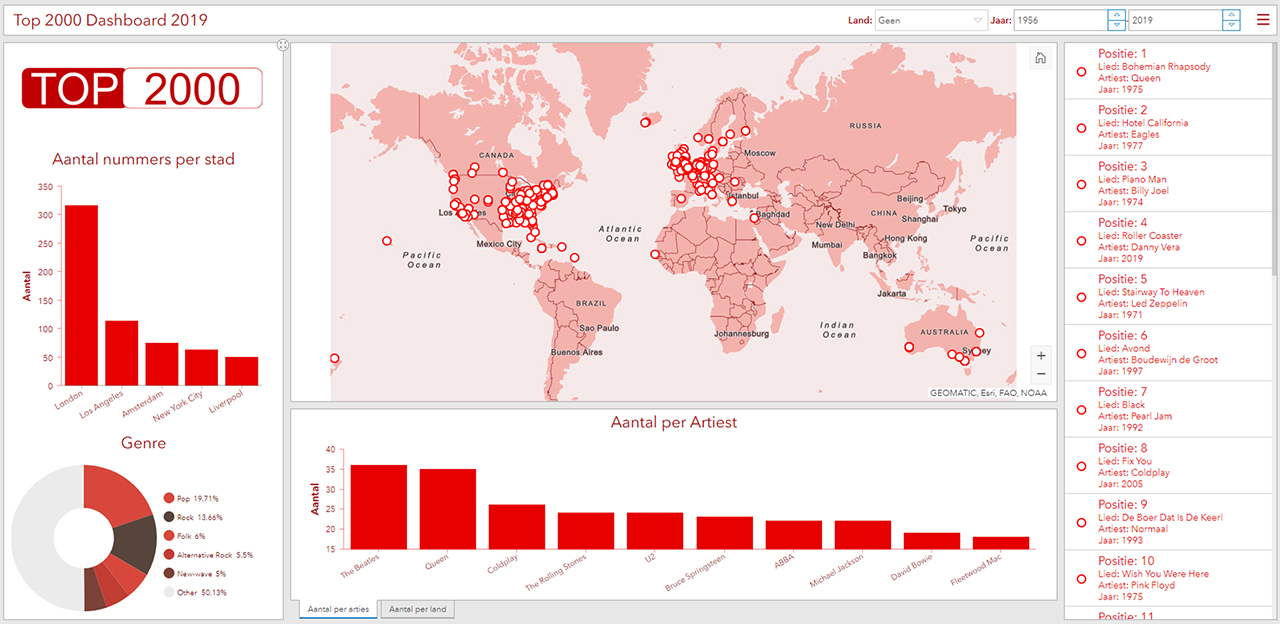Expand the left panel with corner icon
Viewport: 1280px width, 624px height.
point(283,45)
